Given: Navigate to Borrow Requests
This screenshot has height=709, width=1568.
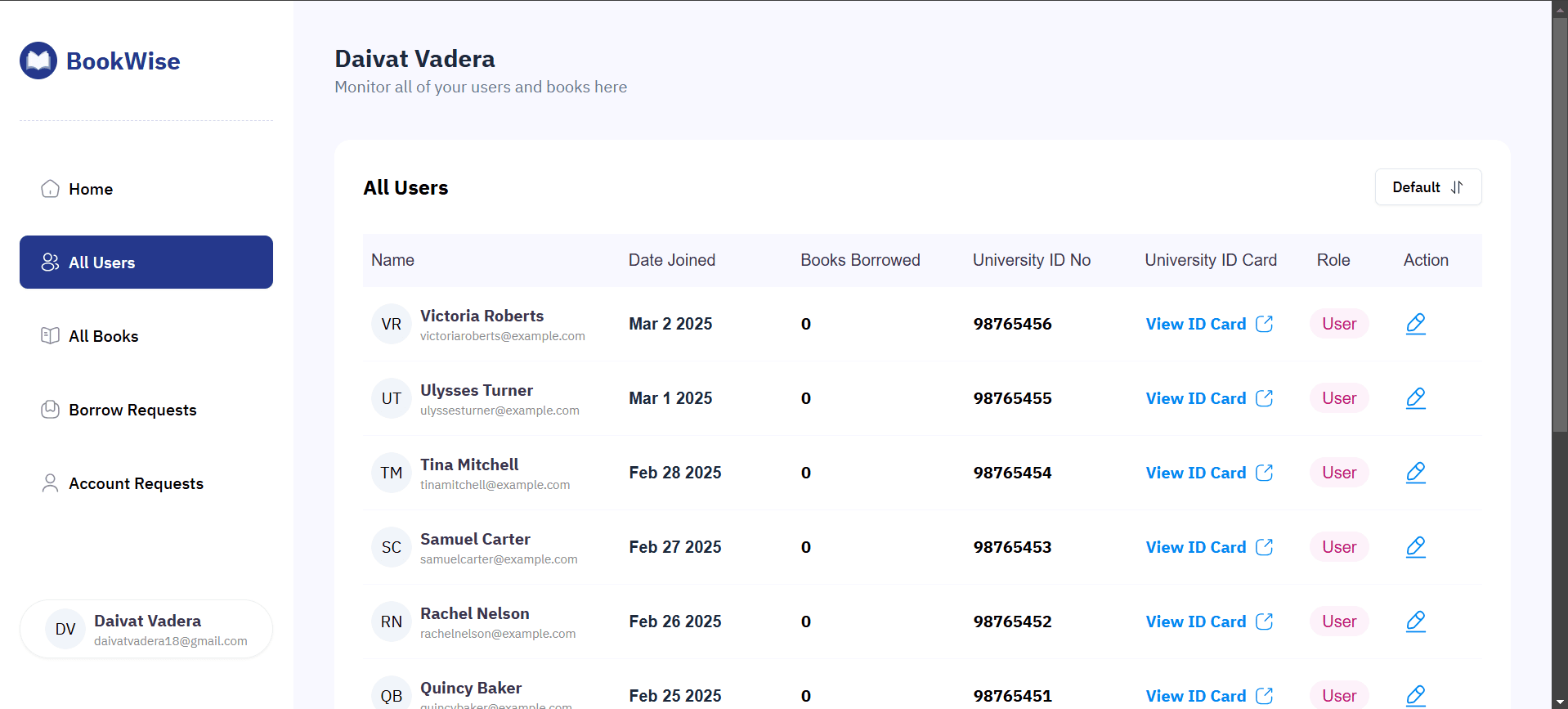Looking at the screenshot, I should tap(132, 410).
